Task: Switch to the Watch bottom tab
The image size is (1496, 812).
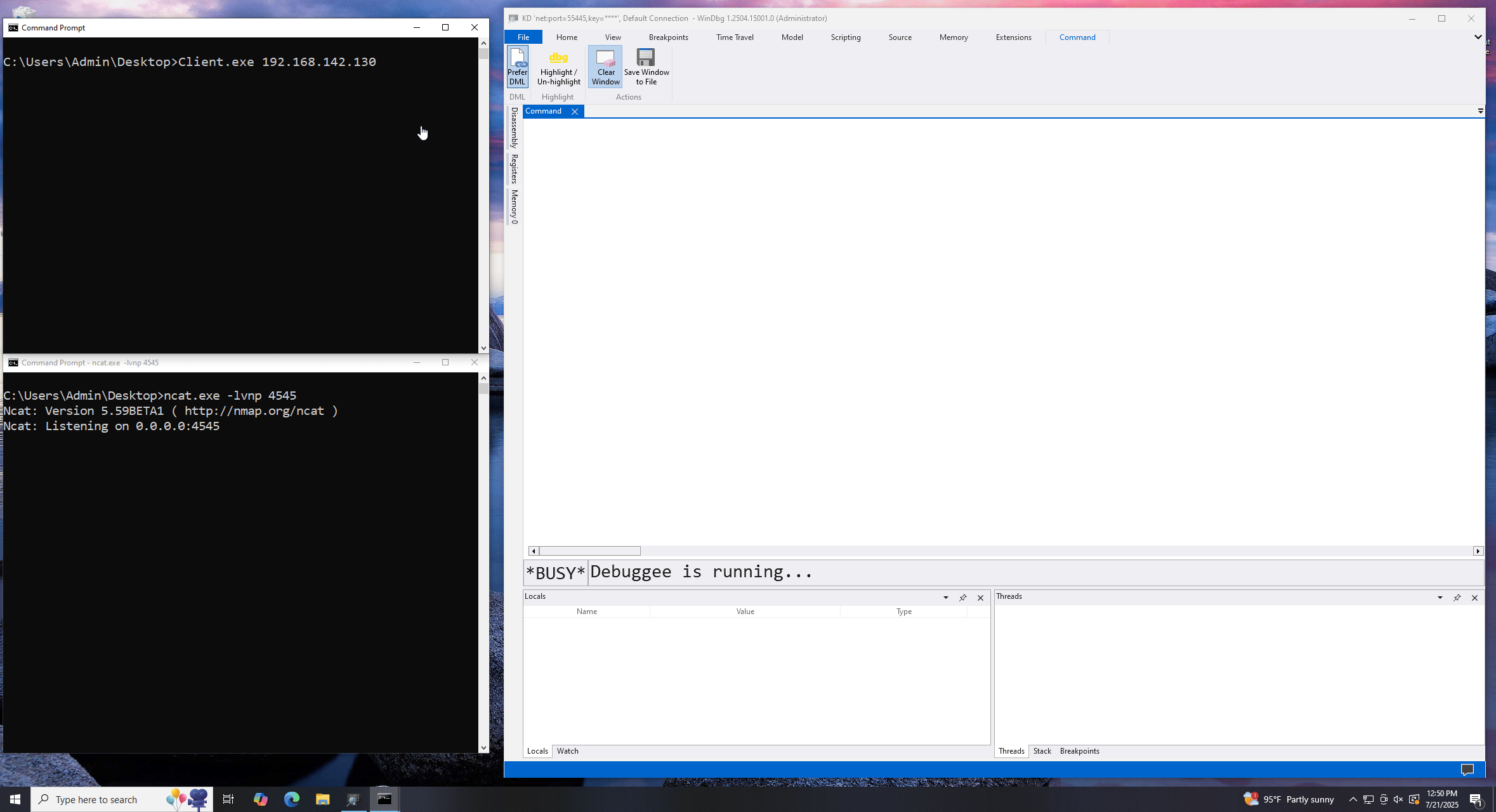Action: (567, 751)
